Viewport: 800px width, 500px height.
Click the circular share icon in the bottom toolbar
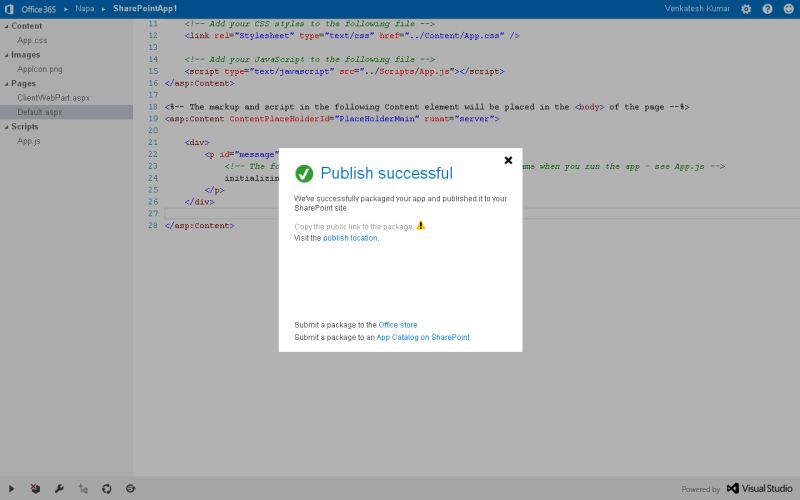pyautogui.click(x=107, y=488)
